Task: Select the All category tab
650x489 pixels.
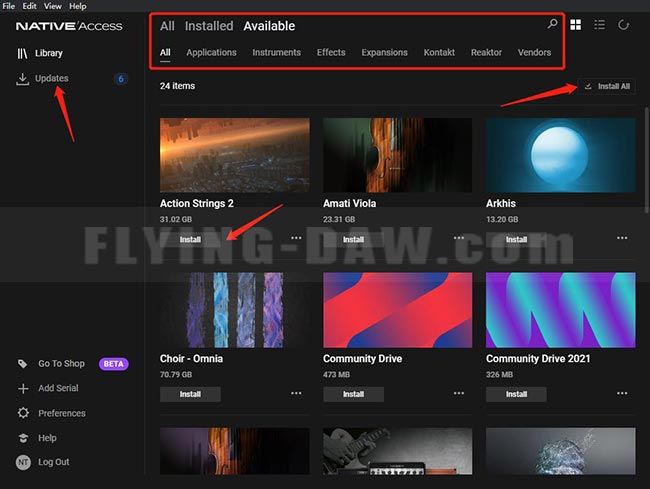Action: click(x=165, y=53)
